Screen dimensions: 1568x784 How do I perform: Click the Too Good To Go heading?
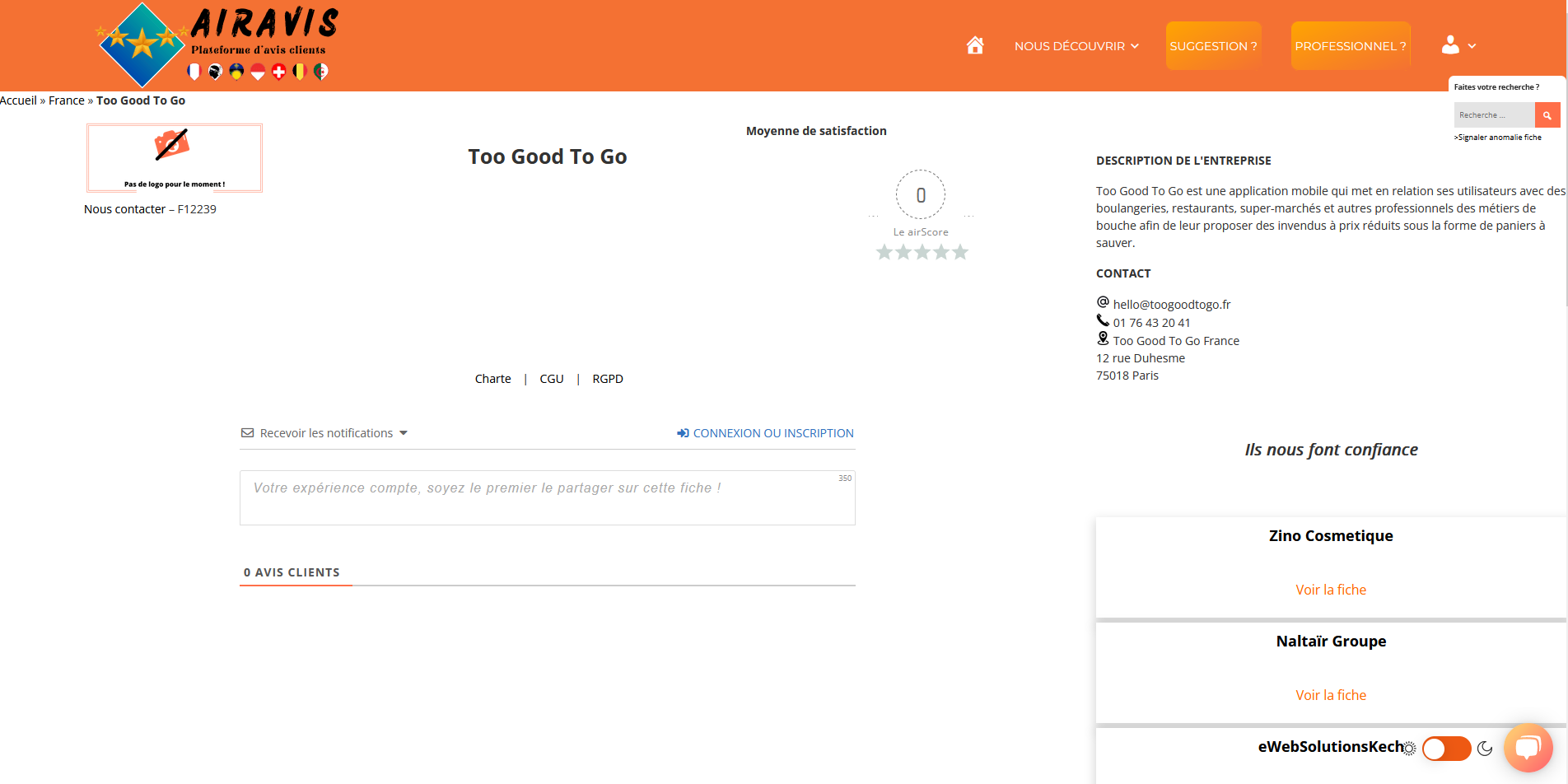(548, 156)
